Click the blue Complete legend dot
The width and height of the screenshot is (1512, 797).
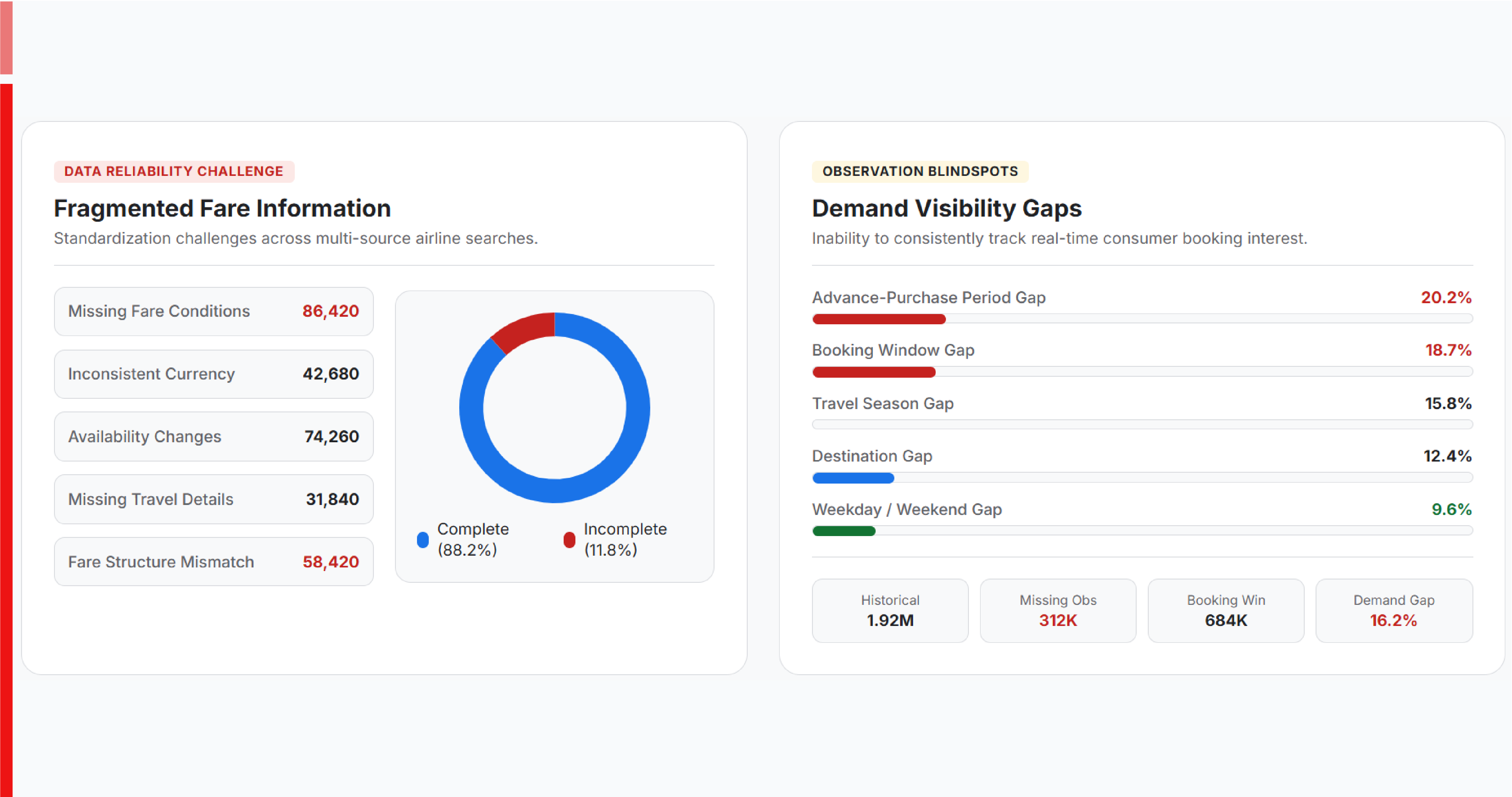[x=423, y=539]
